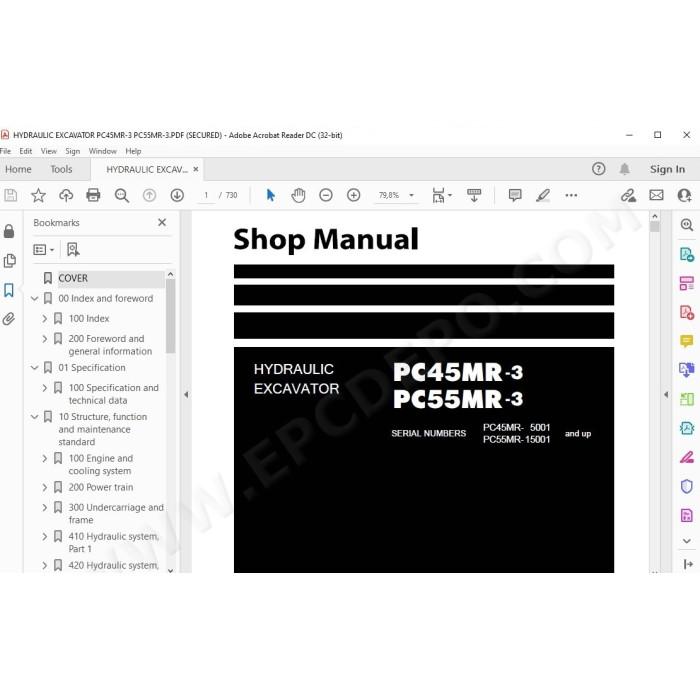Find current bookmark icon
Image resolution: width=700 pixels, height=700 pixels.
73,250
